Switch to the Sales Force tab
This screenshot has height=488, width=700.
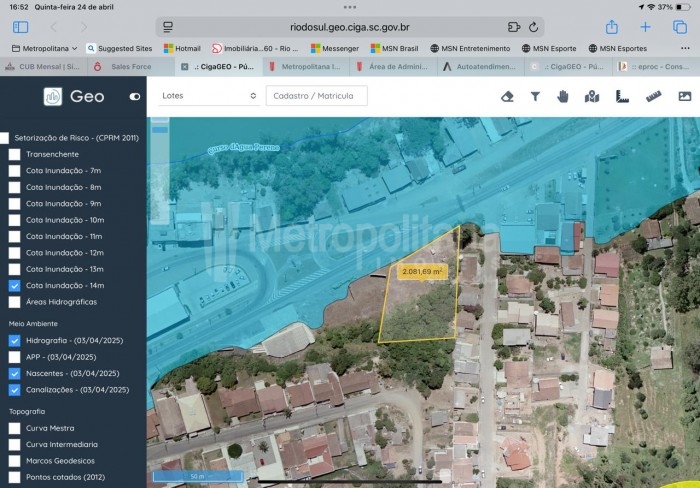[130, 67]
